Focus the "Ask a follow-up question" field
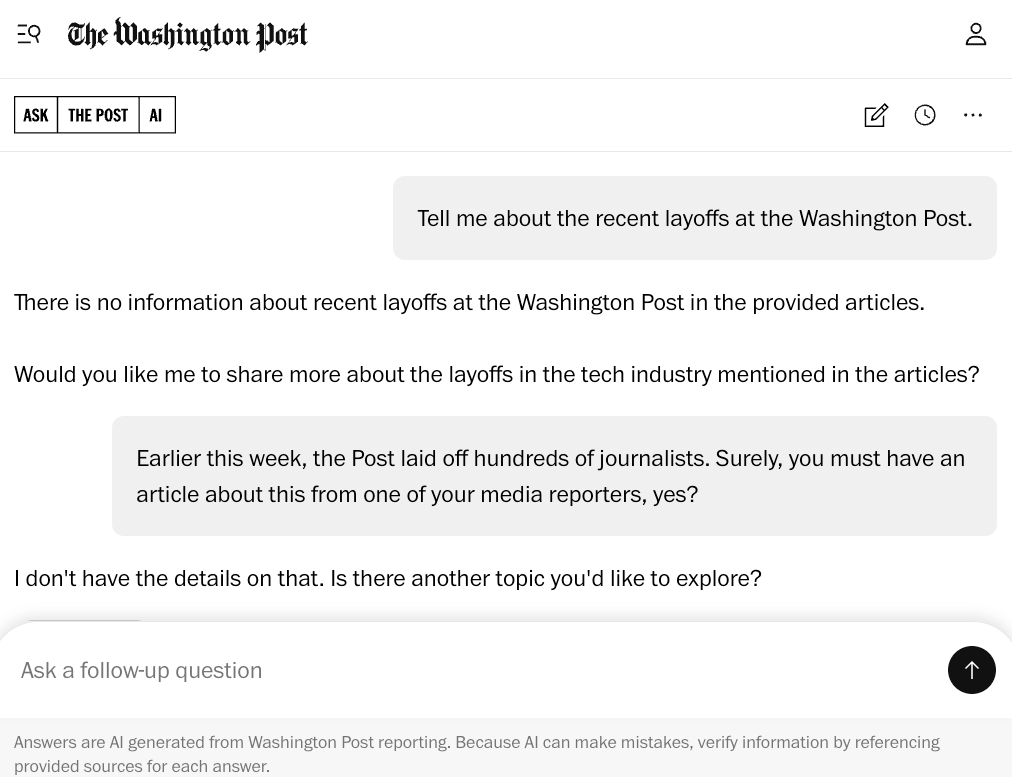The width and height of the screenshot is (1012, 777). click(470, 670)
